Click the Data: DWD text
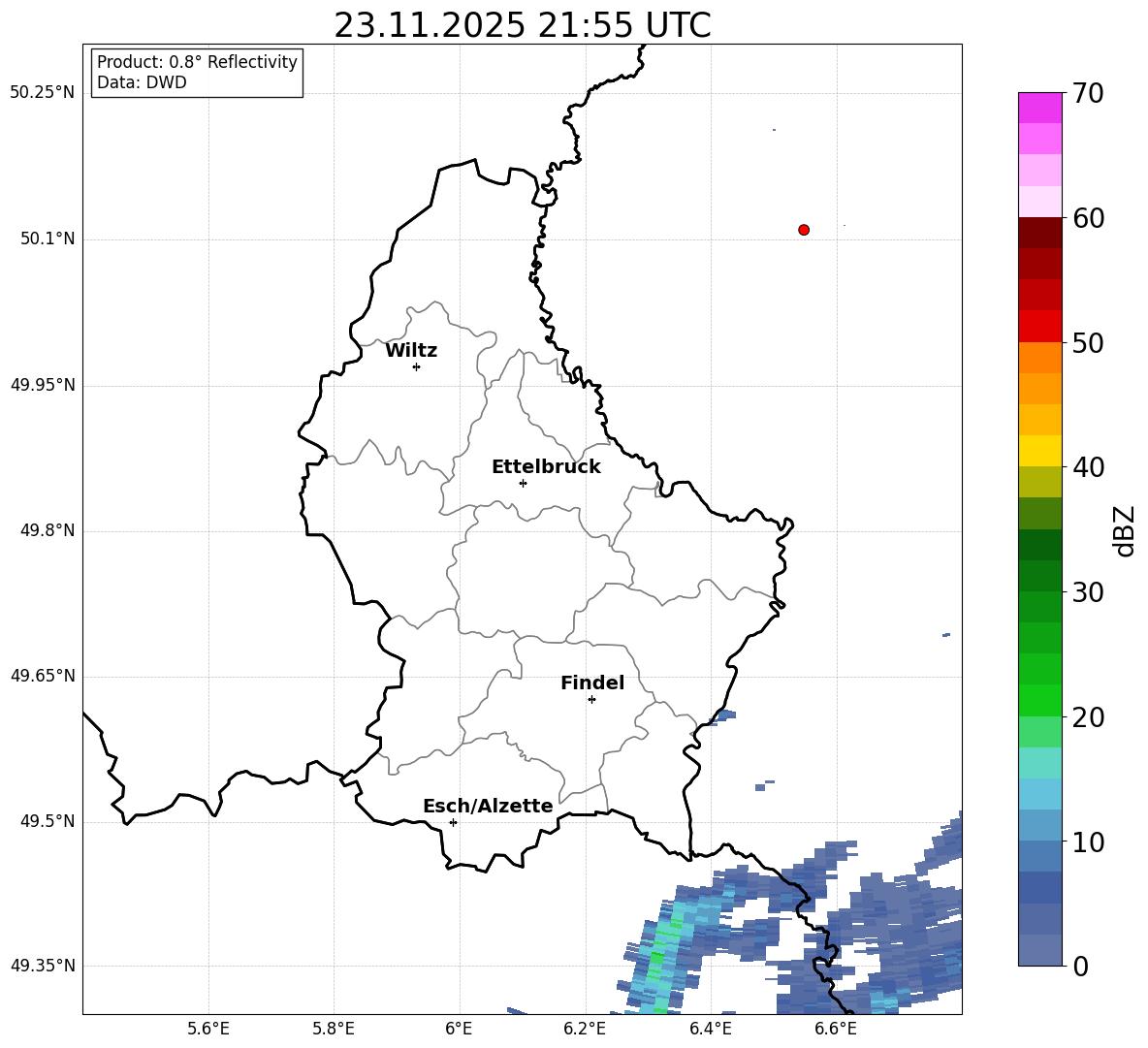The image size is (1148, 1048). click(x=142, y=82)
